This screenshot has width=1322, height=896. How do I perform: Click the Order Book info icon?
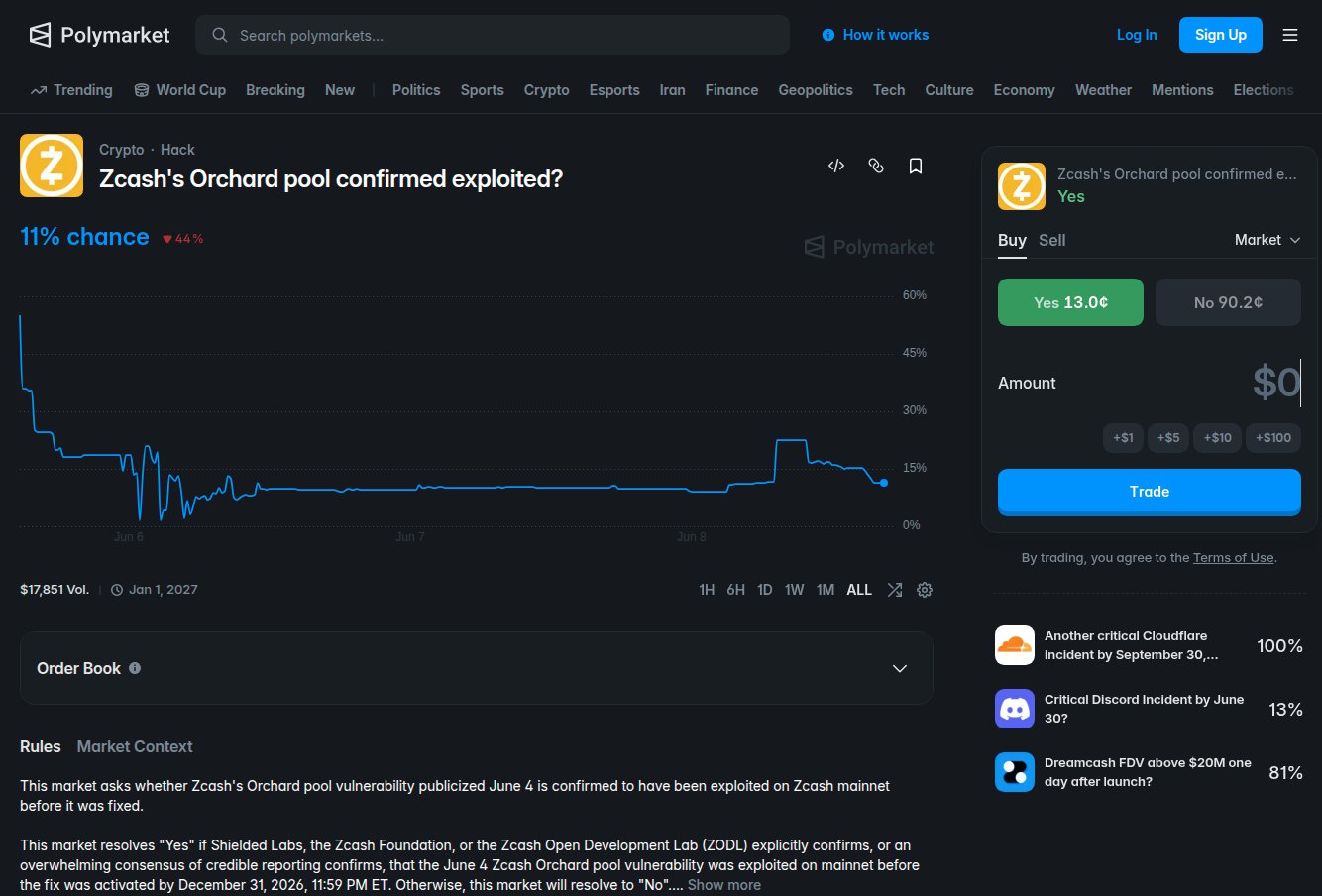(135, 668)
